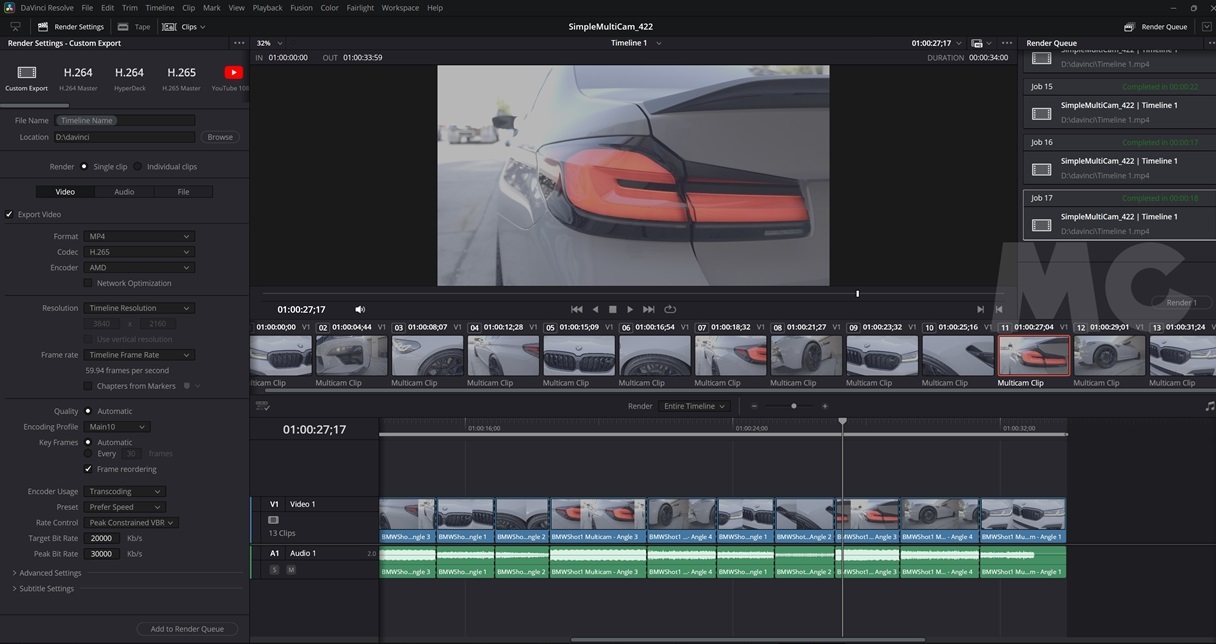The image size is (1216, 644).
Task: Uncheck the Frame reordering checkbox
Action: point(88,469)
